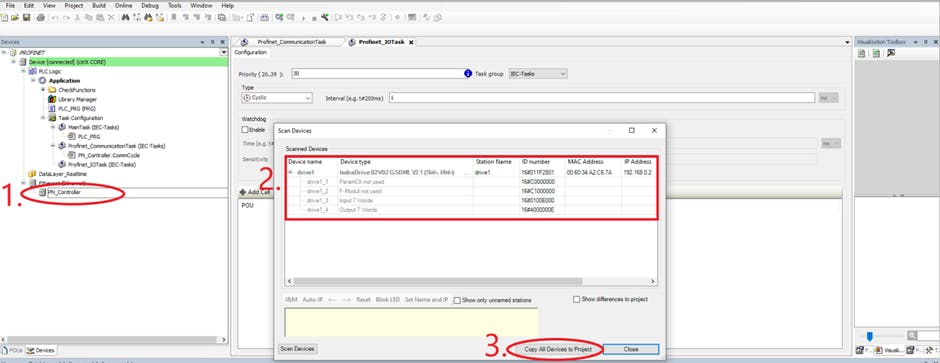Click the IP Address column header
Viewport: 940px width, 363px height.
tap(638, 162)
